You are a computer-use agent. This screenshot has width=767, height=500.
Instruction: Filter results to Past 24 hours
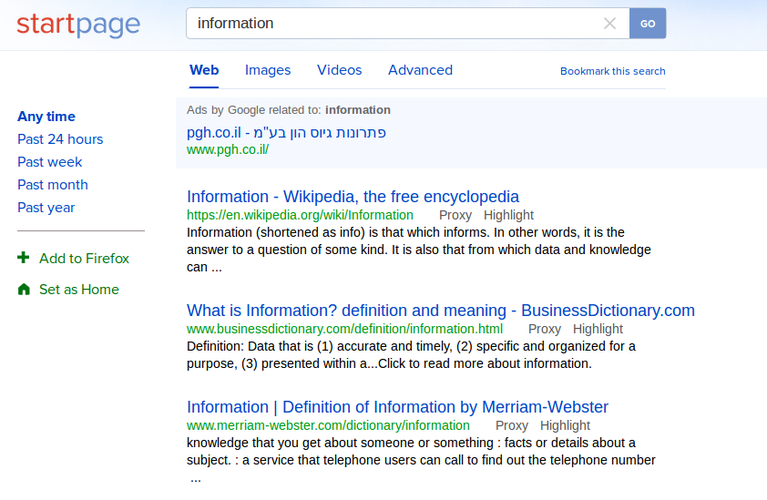[60, 139]
